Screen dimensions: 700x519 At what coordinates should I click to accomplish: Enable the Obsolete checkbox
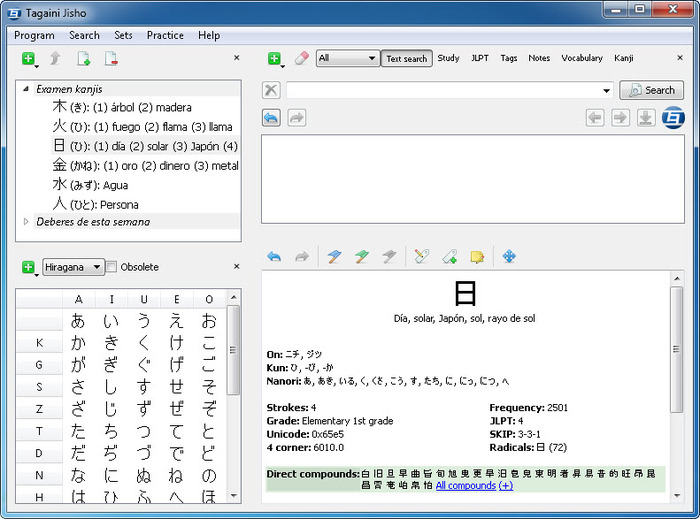[111, 267]
